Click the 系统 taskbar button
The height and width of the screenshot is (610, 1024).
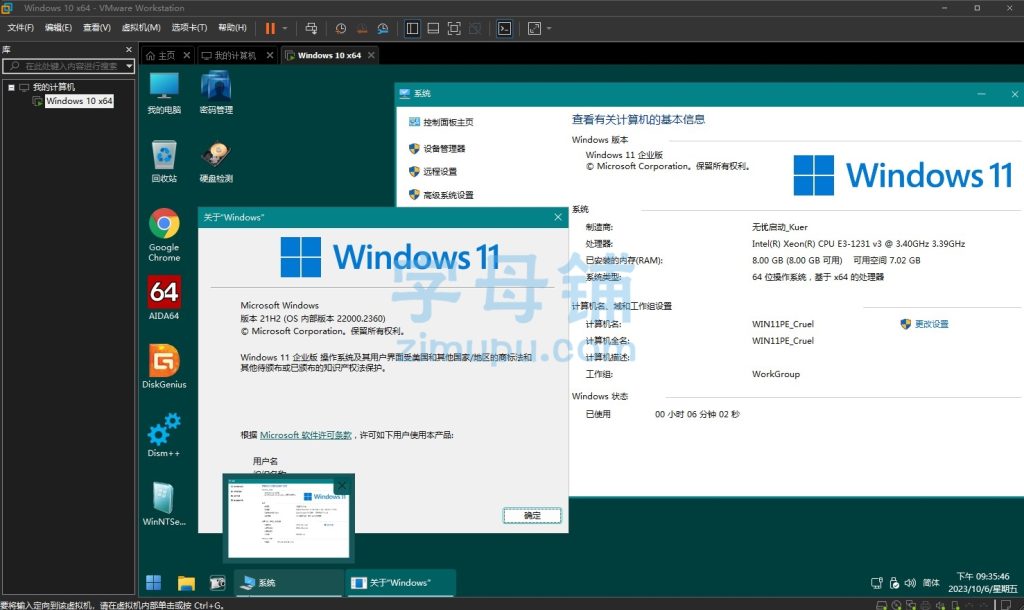coord(288,583)
